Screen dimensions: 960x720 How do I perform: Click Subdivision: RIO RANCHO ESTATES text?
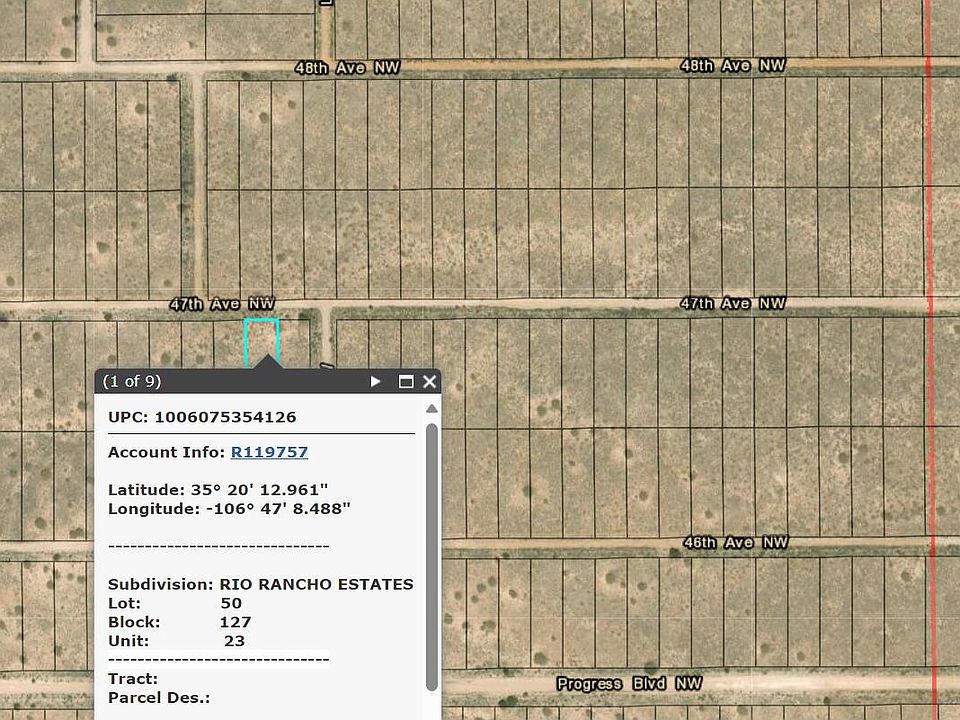pos(260,584)
